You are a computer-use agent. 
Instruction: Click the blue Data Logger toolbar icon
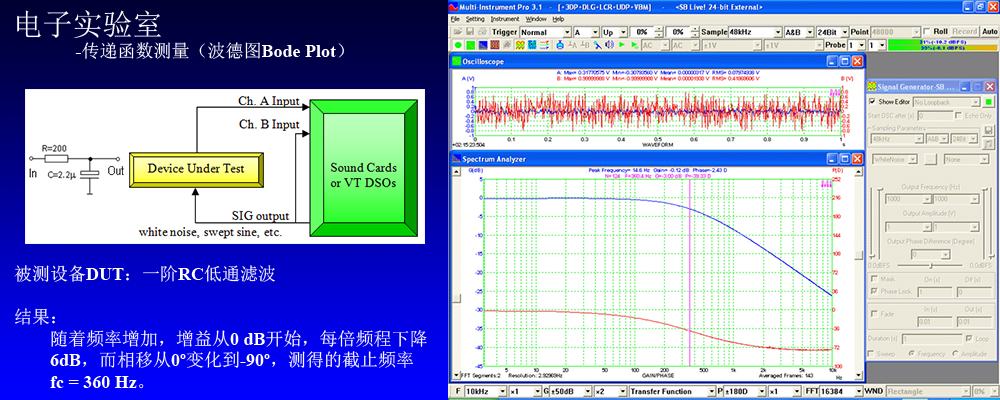click(532, 45)
